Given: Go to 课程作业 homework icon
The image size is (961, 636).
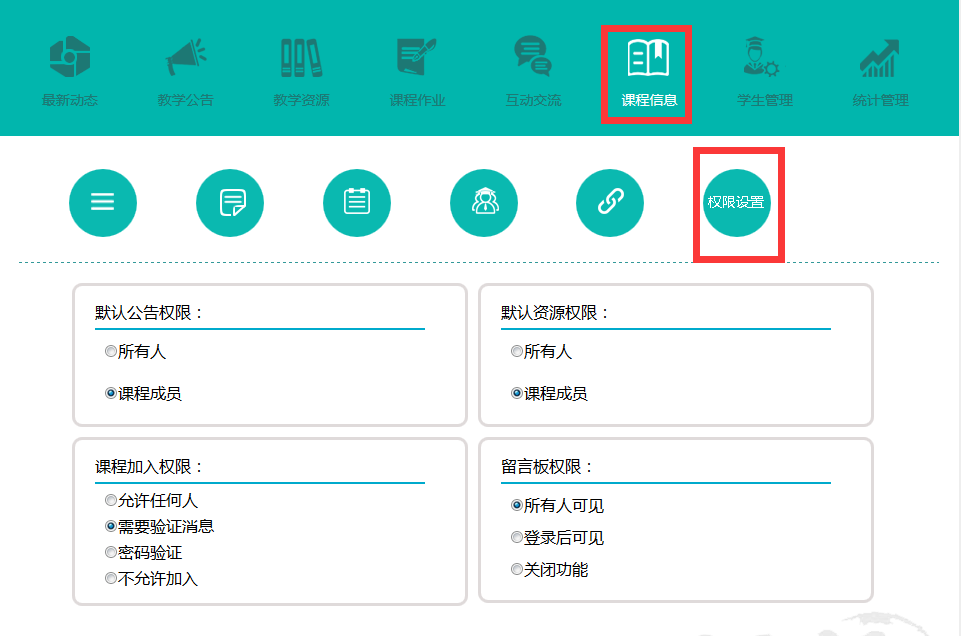Looking at the screenshot, I should coord(417,58).
